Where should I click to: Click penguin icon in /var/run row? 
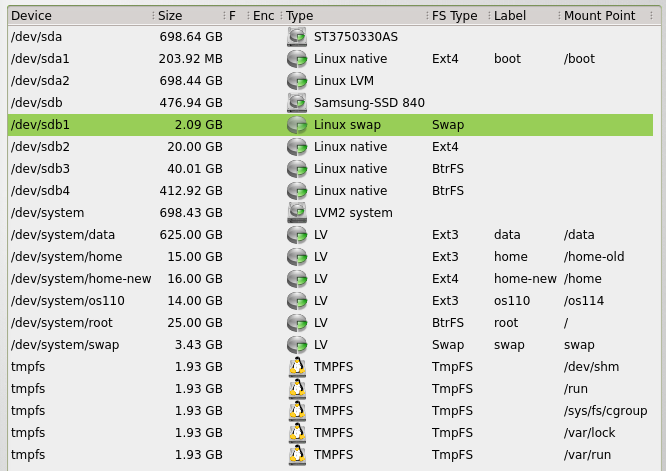point(296,455)
